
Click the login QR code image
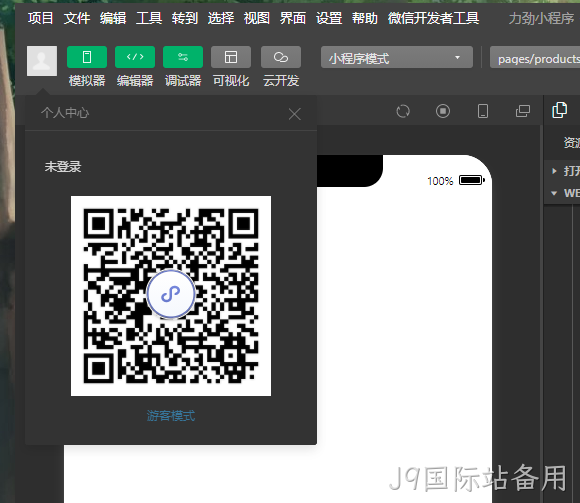tap(171, 296)
